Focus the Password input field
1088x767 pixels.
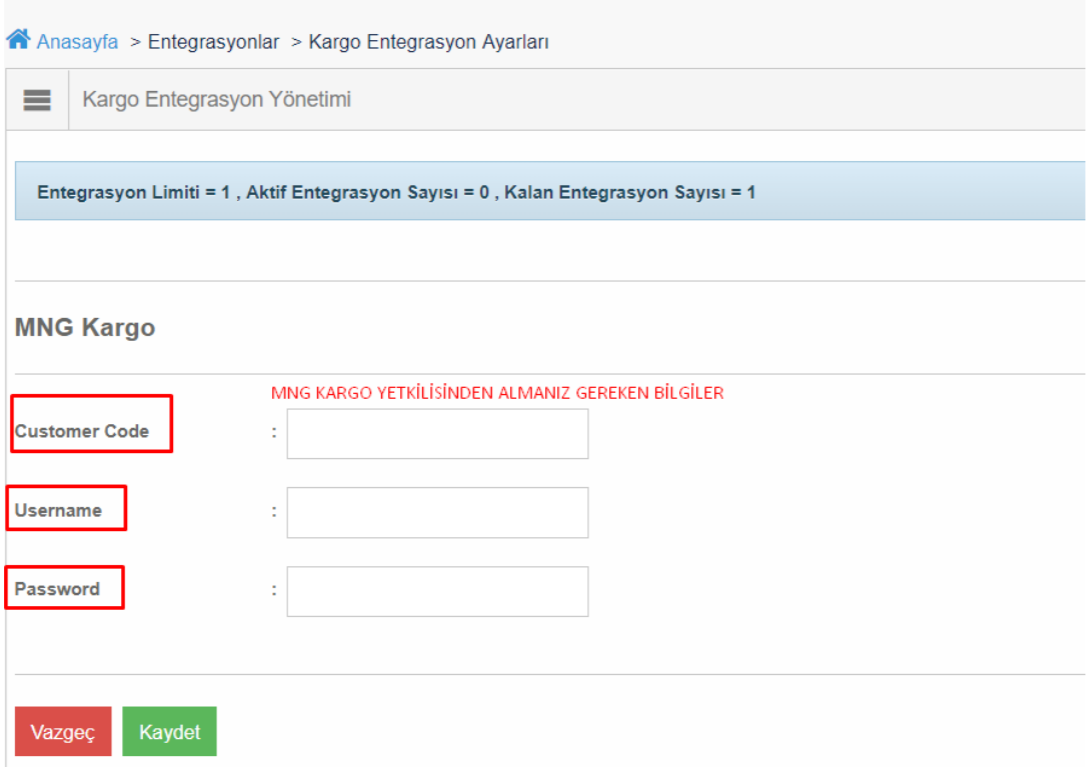point(437,591)
